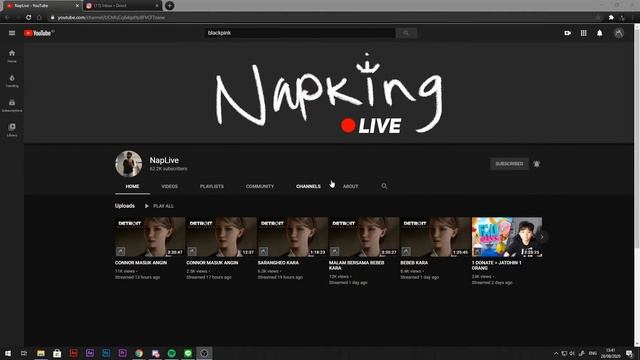Click the magnifier search button beside blackpink

pyautogui.click(x=406, y=33)
